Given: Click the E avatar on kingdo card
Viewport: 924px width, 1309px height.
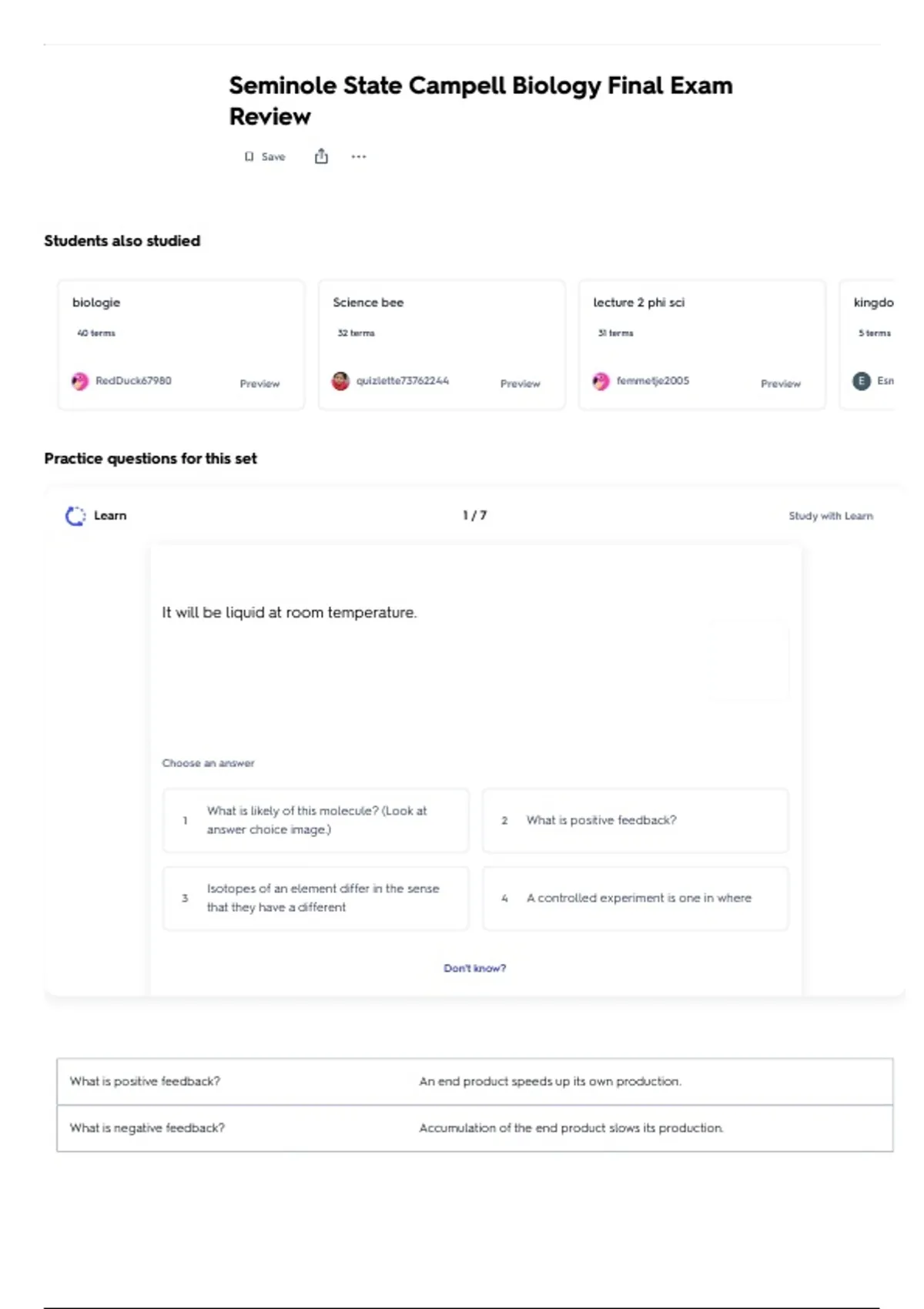Looking at the screenshot, I should coord(862,381).
